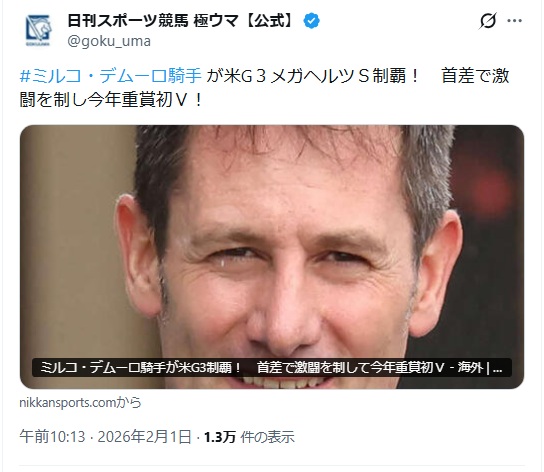Visit the @goku_uma handle

(x=109, y=41)
